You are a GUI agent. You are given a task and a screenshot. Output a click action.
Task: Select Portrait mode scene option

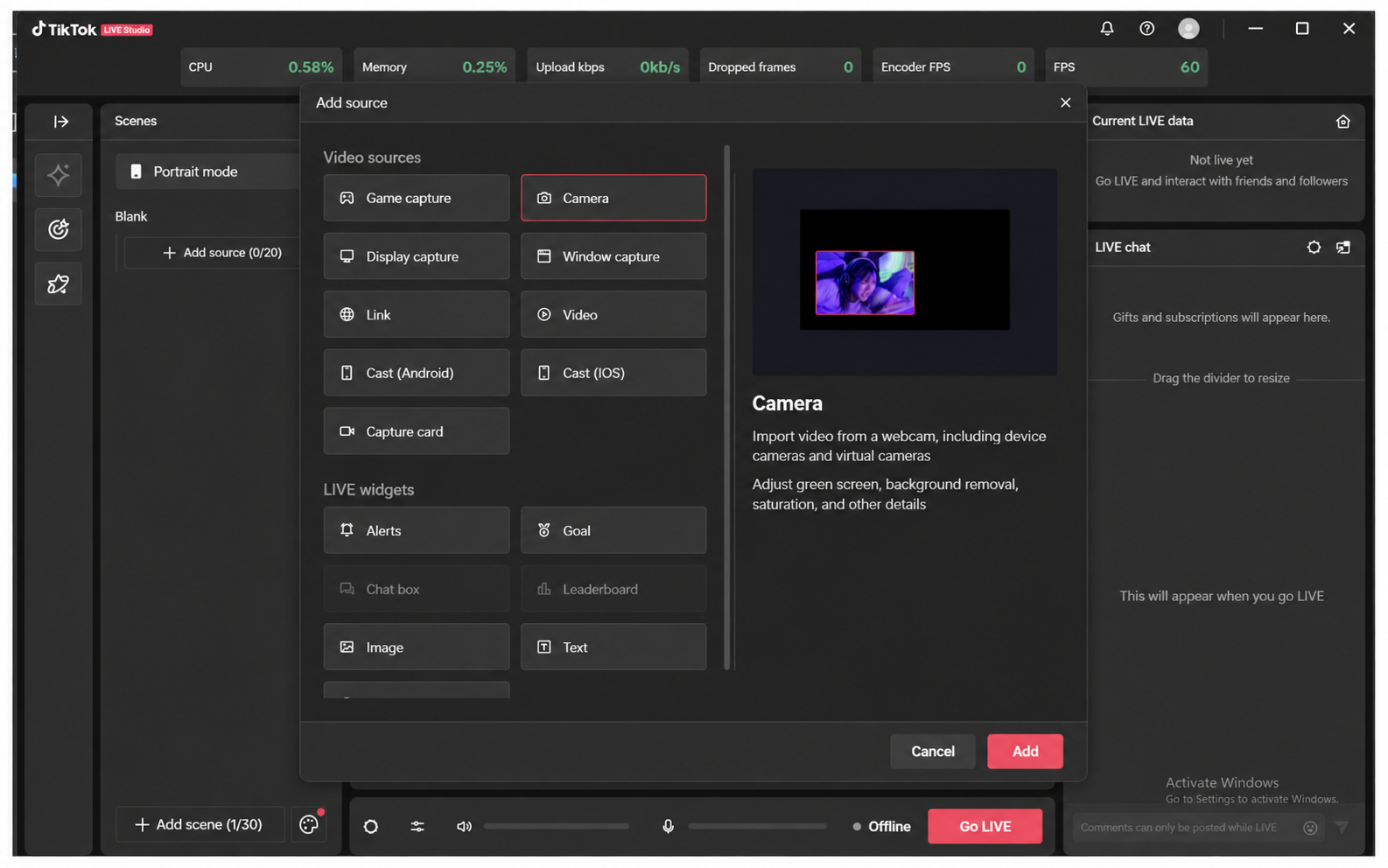point(208,171)
